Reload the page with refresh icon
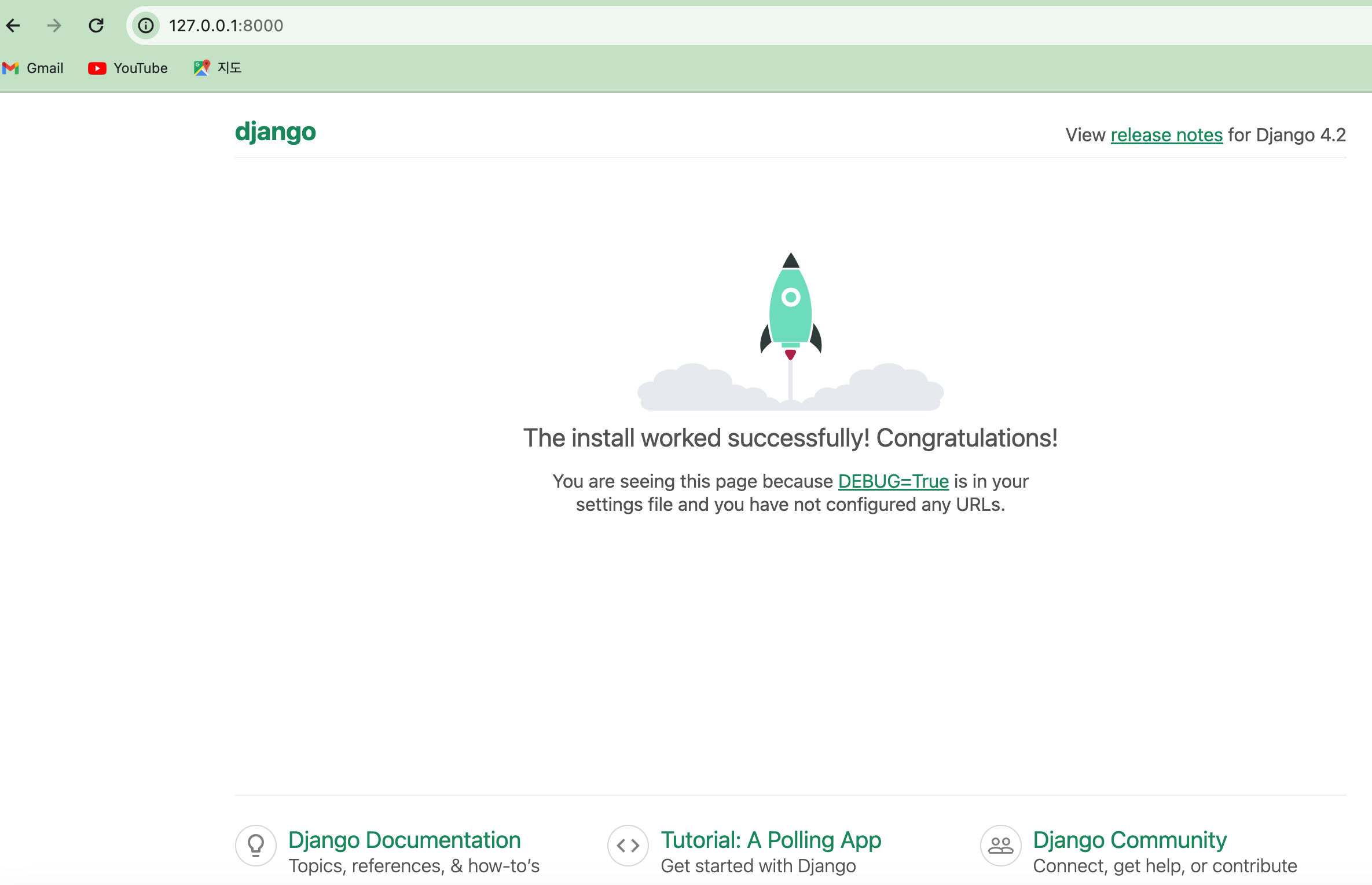 96,25
